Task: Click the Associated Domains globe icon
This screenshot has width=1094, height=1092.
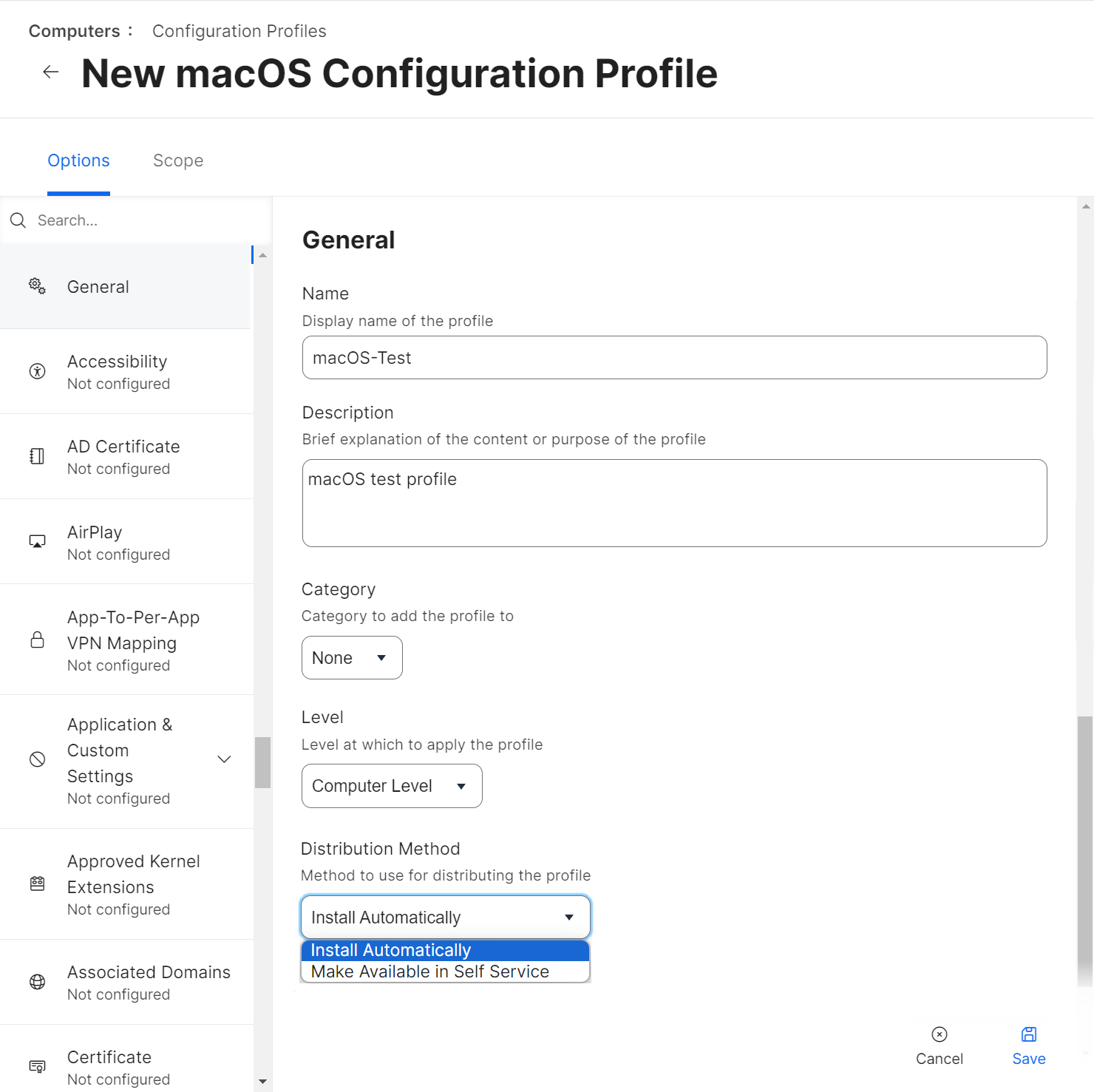Action: tap(37, 982)
